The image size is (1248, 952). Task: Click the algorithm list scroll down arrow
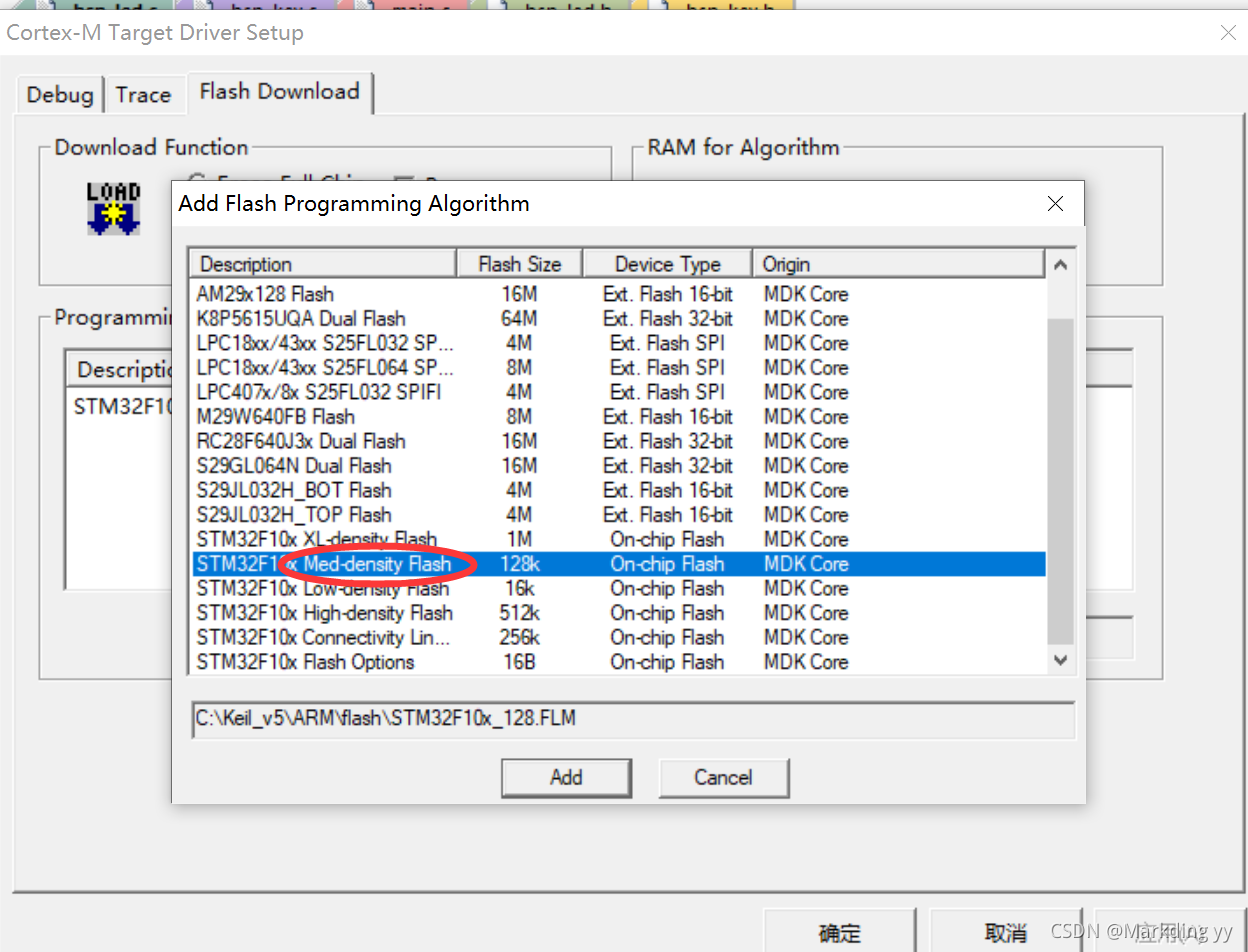pyautogui.click(x=1061, y=660)
